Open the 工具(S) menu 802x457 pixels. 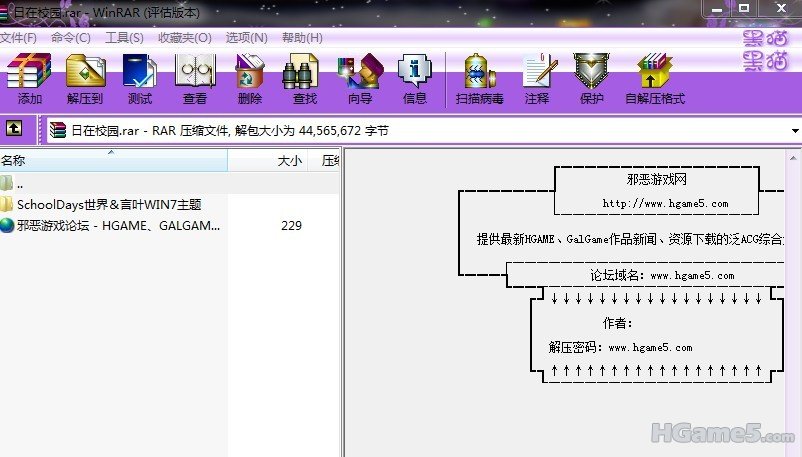124,38
